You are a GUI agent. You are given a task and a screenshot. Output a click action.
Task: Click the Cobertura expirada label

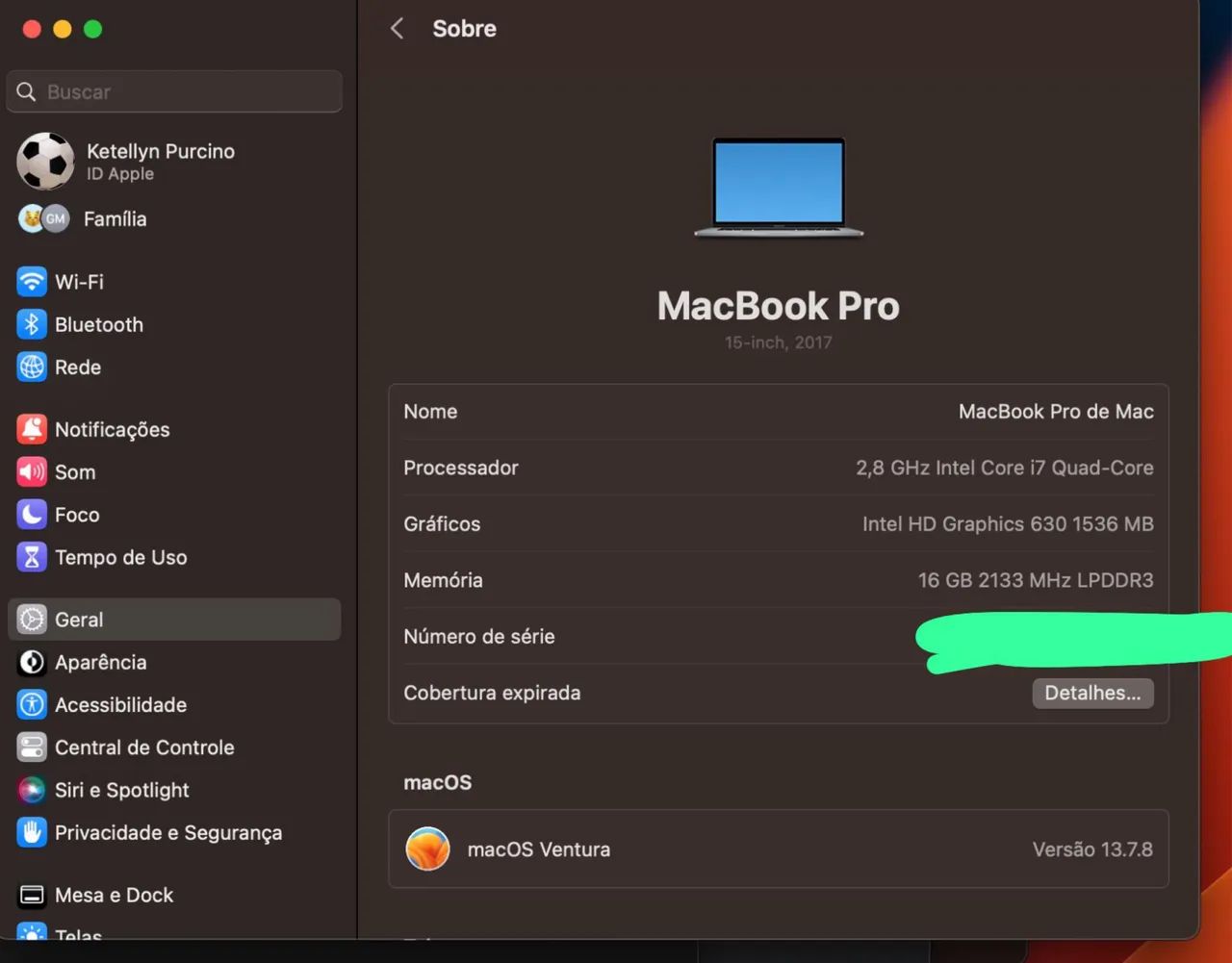pyautogui.click(x=492, y=693)
